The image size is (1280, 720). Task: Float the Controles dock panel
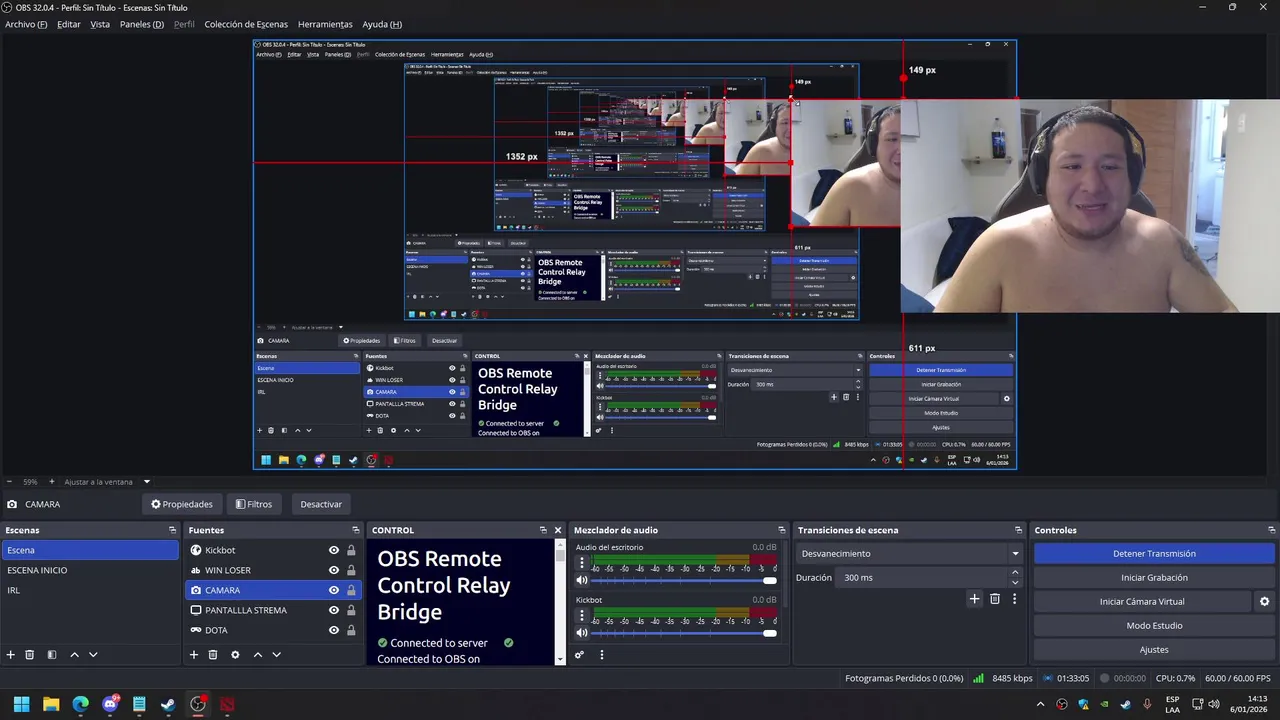tap(1272, 530)
